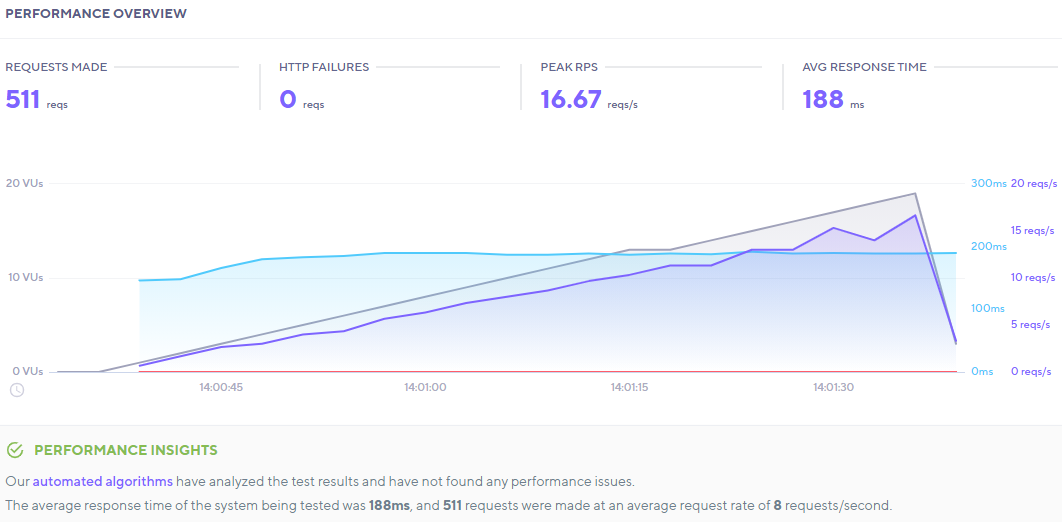1062x522 pixels.
Task: Click the clock icon below the chart
Action: [17, 390]
